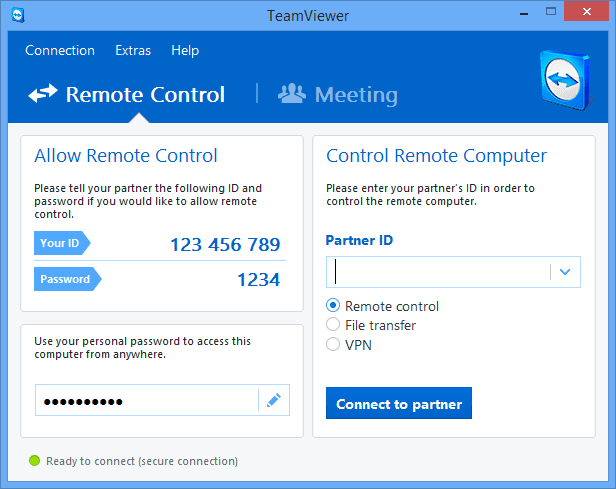616x489 pixels.
Task: Close the TeamViewer window
Action: 587,11
